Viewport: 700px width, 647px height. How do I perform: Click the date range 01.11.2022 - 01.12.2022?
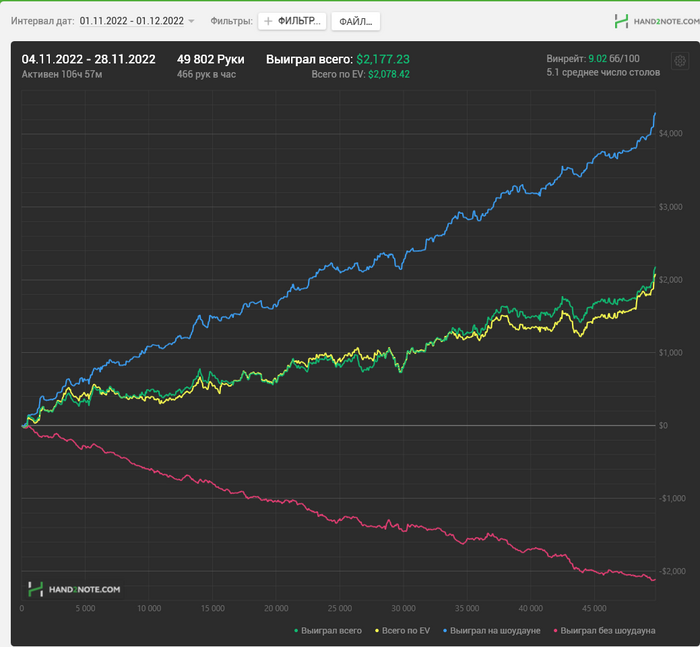click(132, 21)
